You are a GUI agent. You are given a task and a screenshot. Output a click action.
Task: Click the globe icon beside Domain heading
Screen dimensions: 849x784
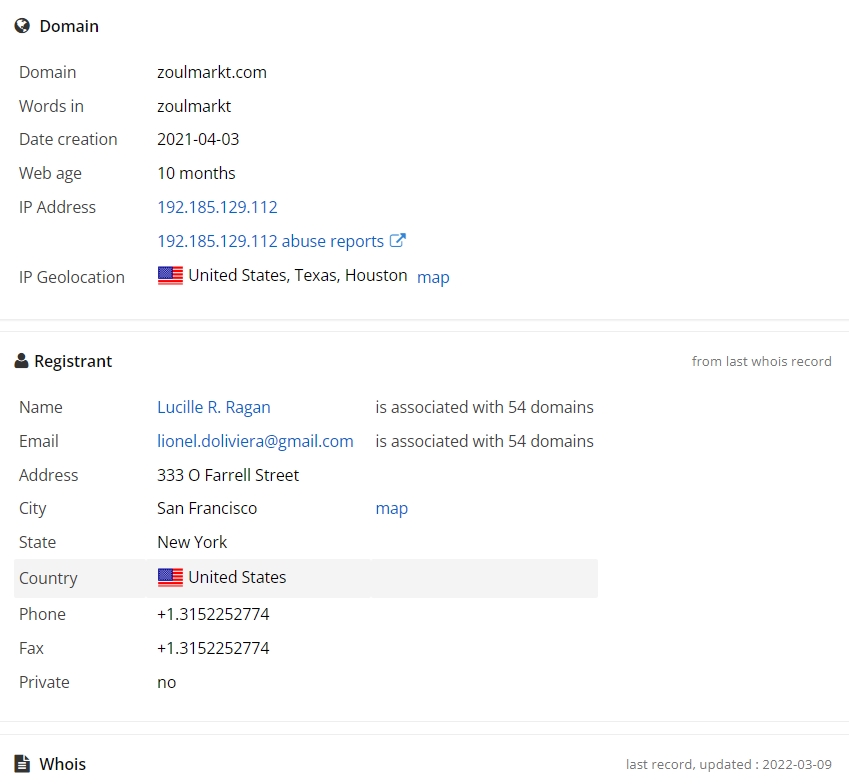click(22, 26)
